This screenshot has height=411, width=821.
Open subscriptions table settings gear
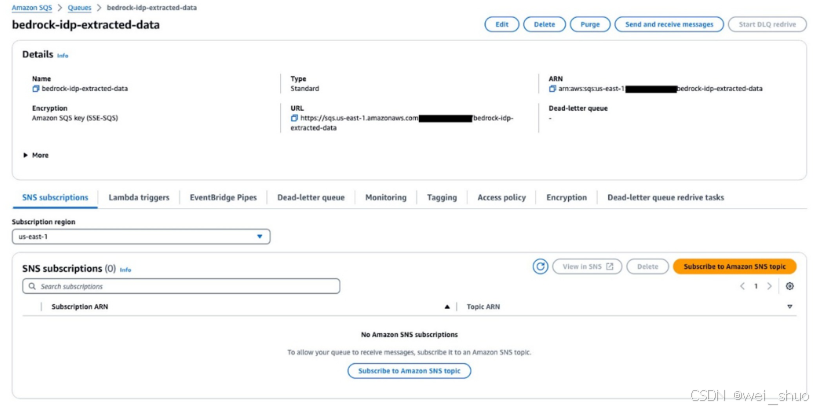[x=790, y=286]
